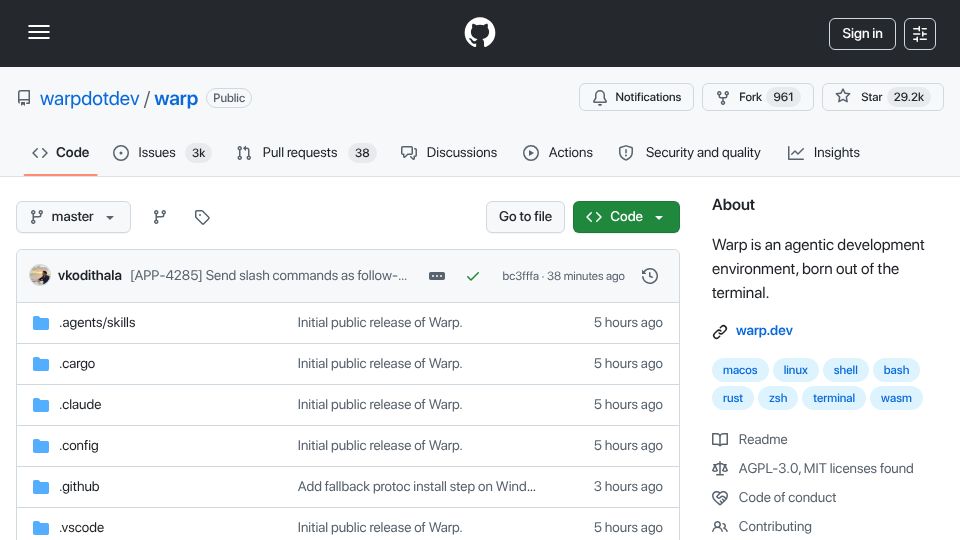Click the Readme book icon
960x540 pixels.
720,440
